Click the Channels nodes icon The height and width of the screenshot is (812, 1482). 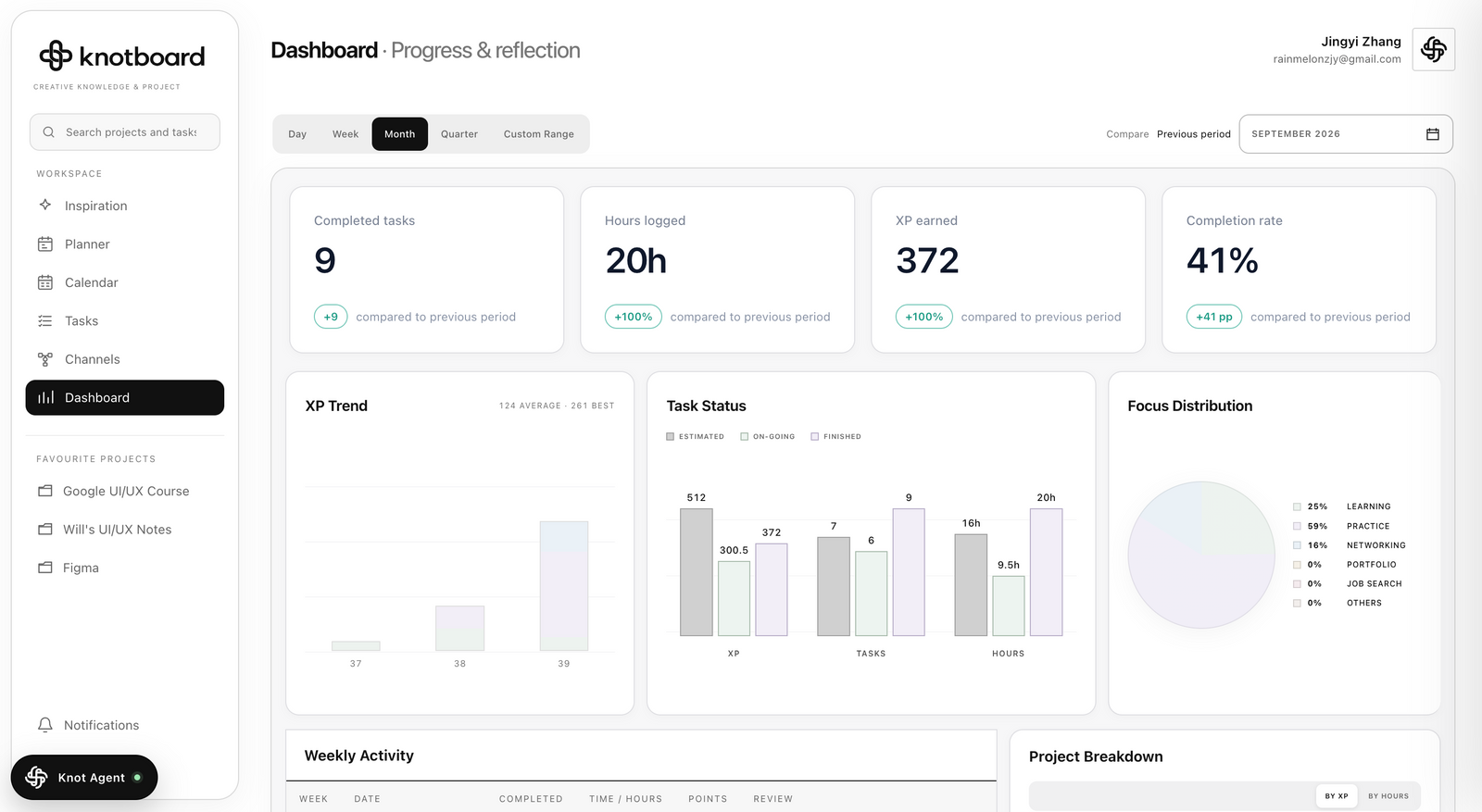(x=45, y=359)
